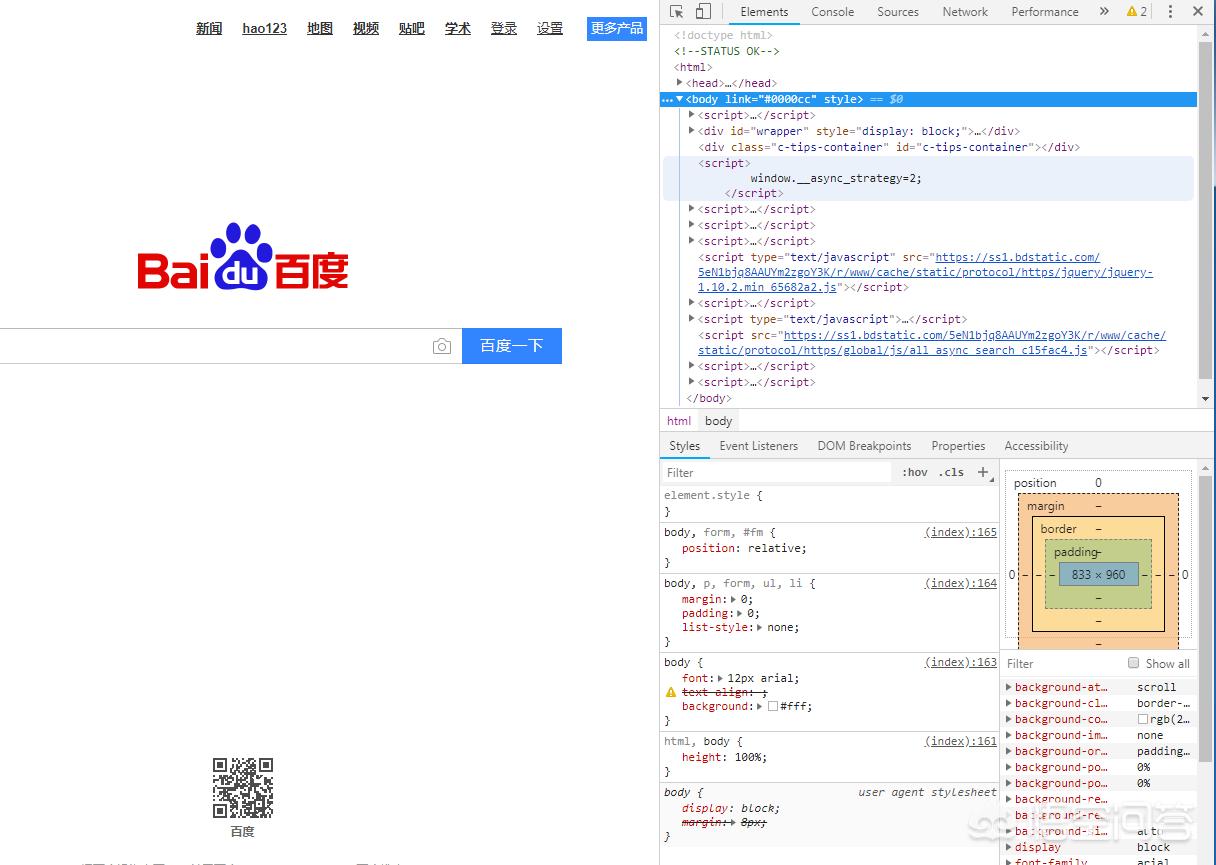Select the Styles tab
This screenshot has width=1216, height=865.
(685, 446)
